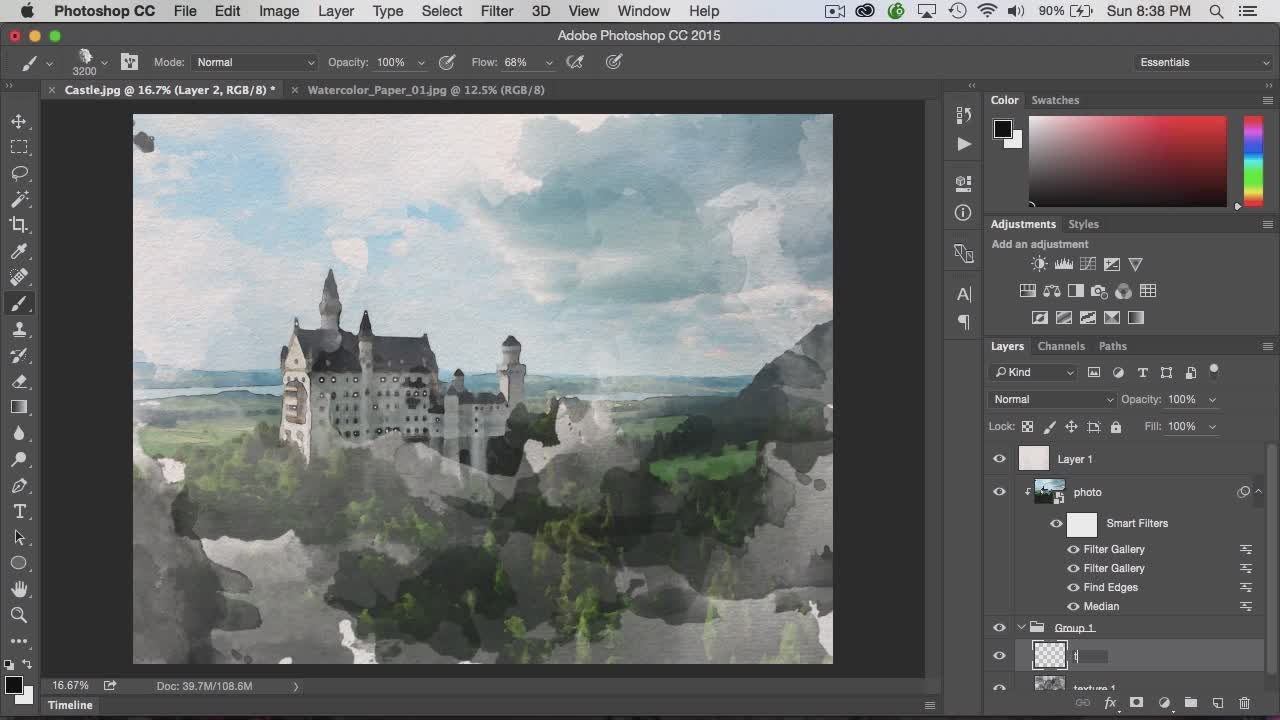Screen dimensions: 1280x720
Task: Select the Move tool
Action: tap(19, 121)
